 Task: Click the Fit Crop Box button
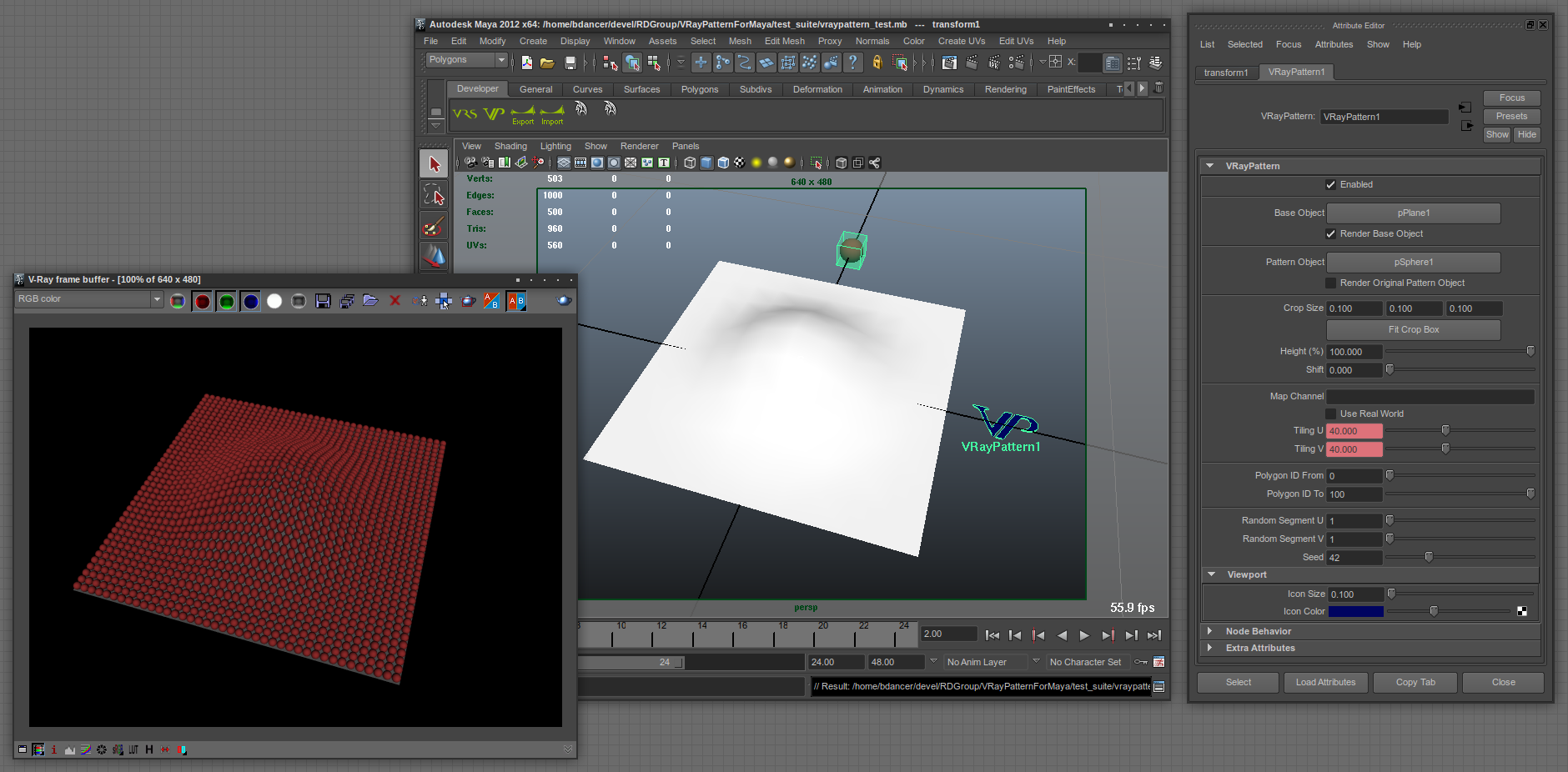tap(1413, 330)
